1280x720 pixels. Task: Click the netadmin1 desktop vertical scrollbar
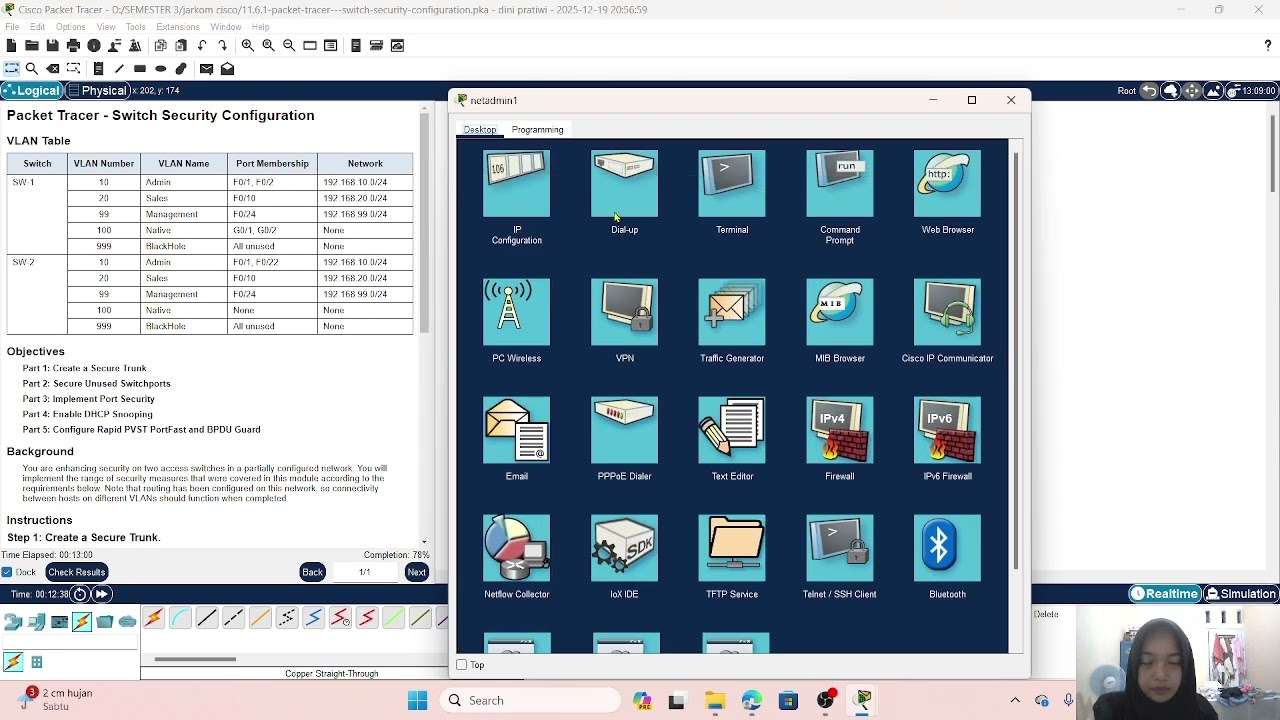coord(1016,360)
